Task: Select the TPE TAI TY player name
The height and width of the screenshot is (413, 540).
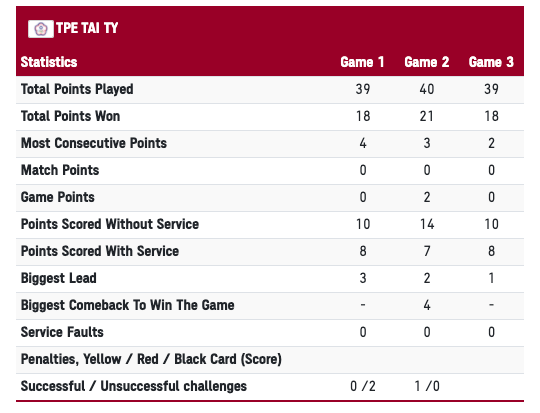Action: (x=87, y=28)
